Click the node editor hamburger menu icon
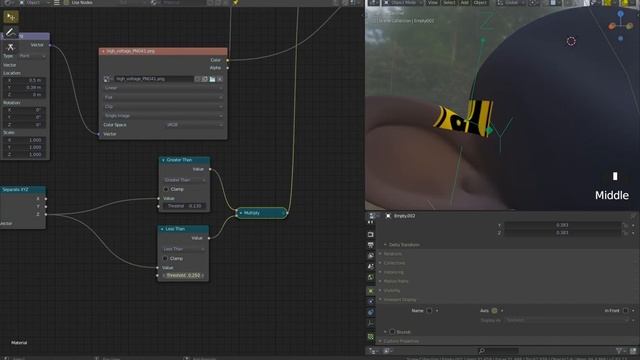Viewport: 640px width, 360px height. click(x=57, y=2)
